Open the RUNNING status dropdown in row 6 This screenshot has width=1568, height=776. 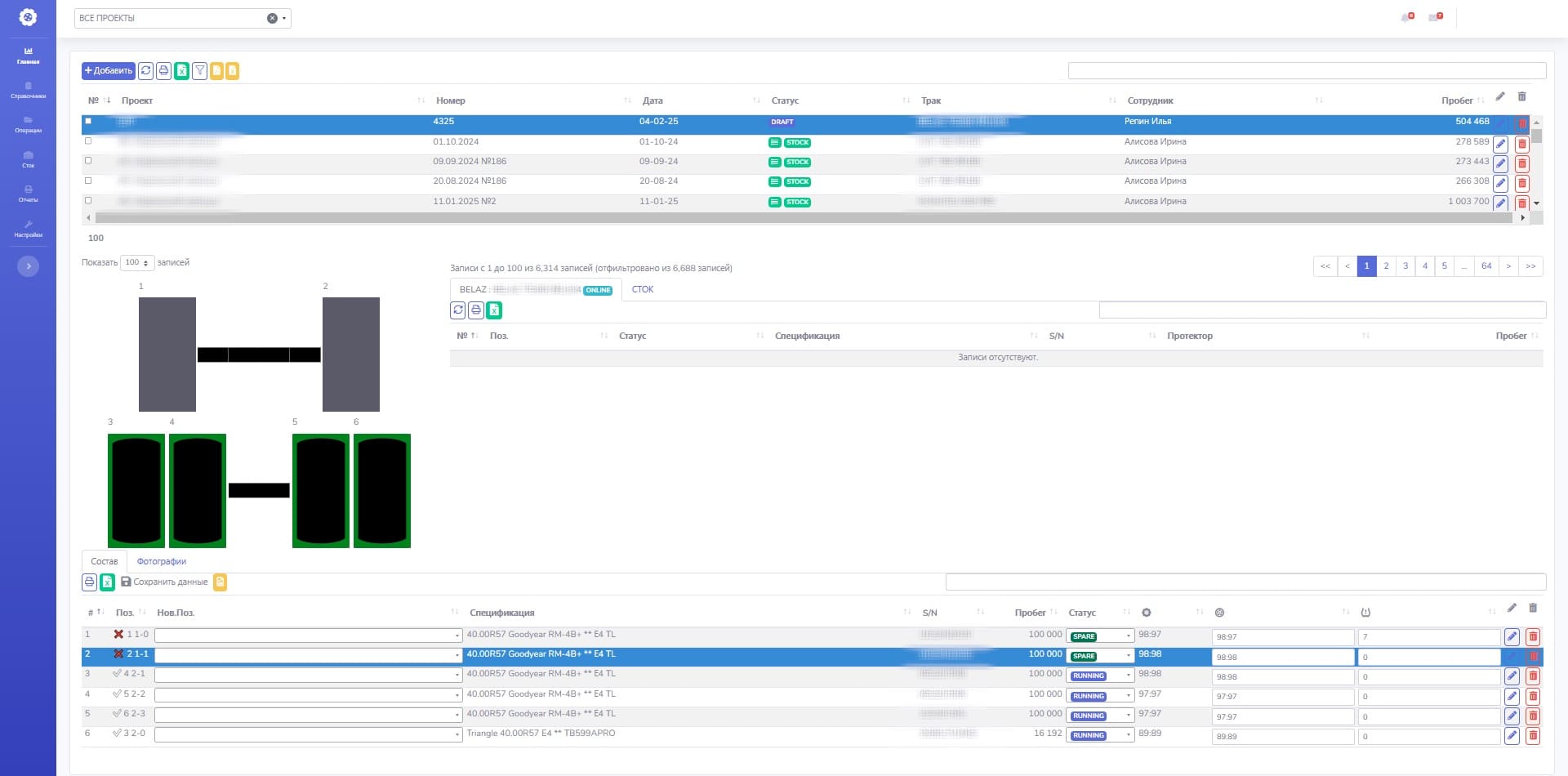click(x=1100, y=735)
